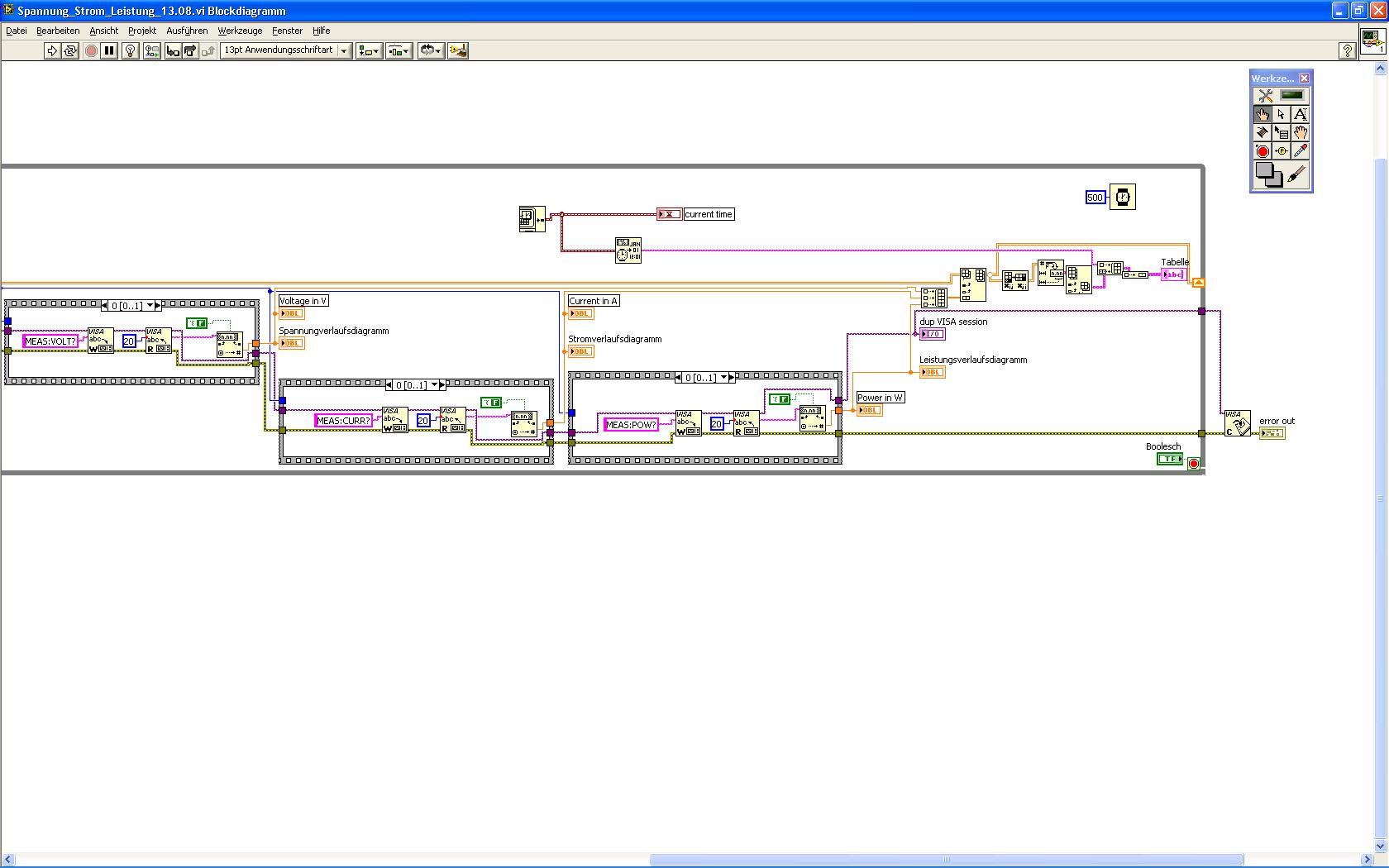This screenshot has height=868, width=1389.
Task: Click the foreground/background color squares
Action: tap(1269, 174)
